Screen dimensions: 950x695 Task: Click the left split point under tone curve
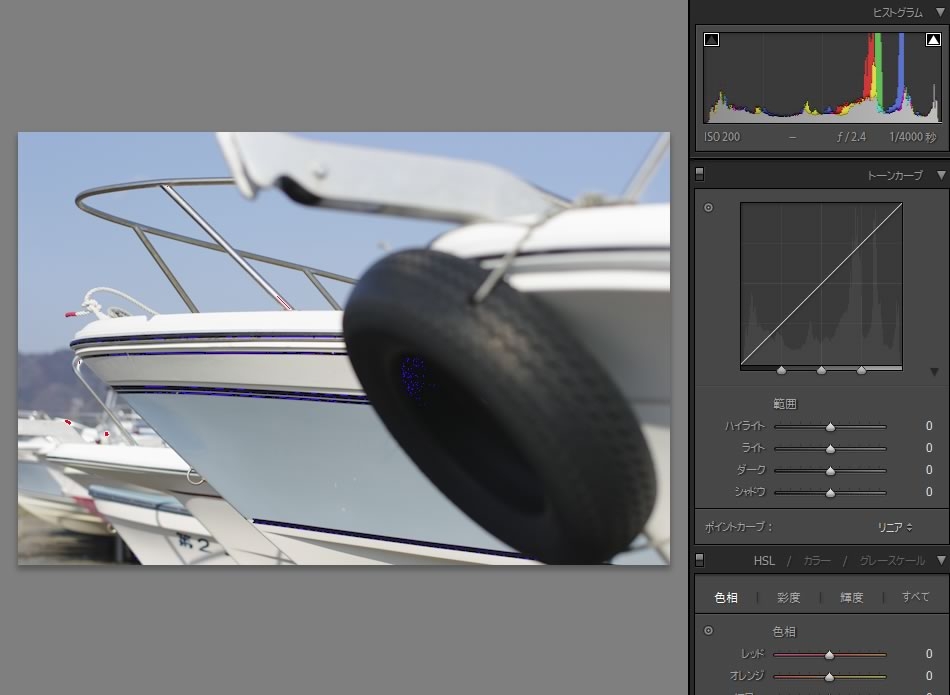pos(782,370)
